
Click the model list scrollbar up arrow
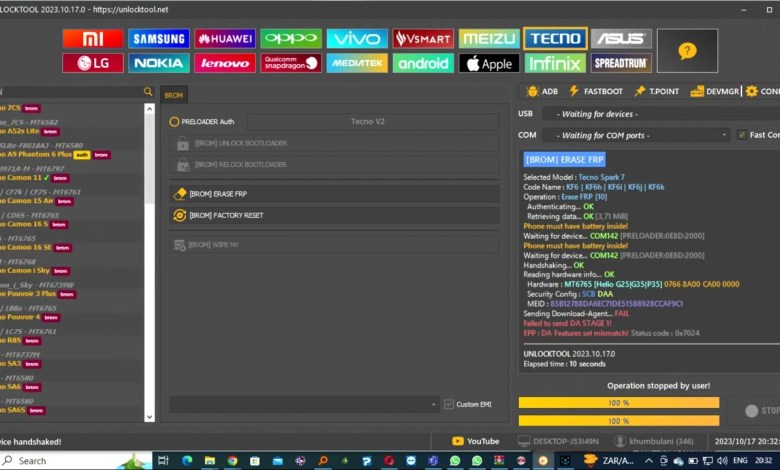pos(149,108)
